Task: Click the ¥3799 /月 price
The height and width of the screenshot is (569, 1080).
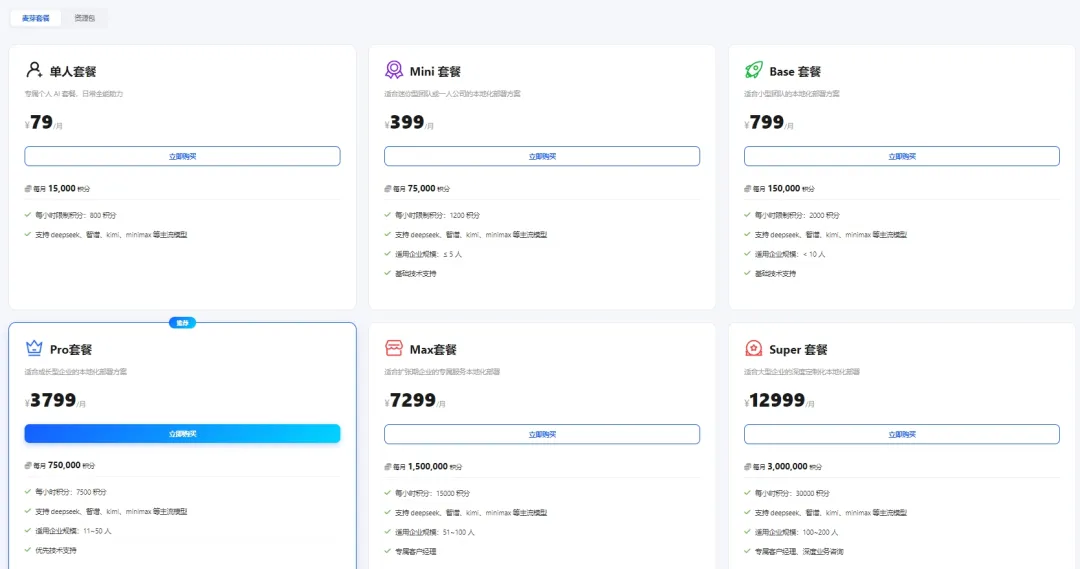Action: (x=55, y=401)
